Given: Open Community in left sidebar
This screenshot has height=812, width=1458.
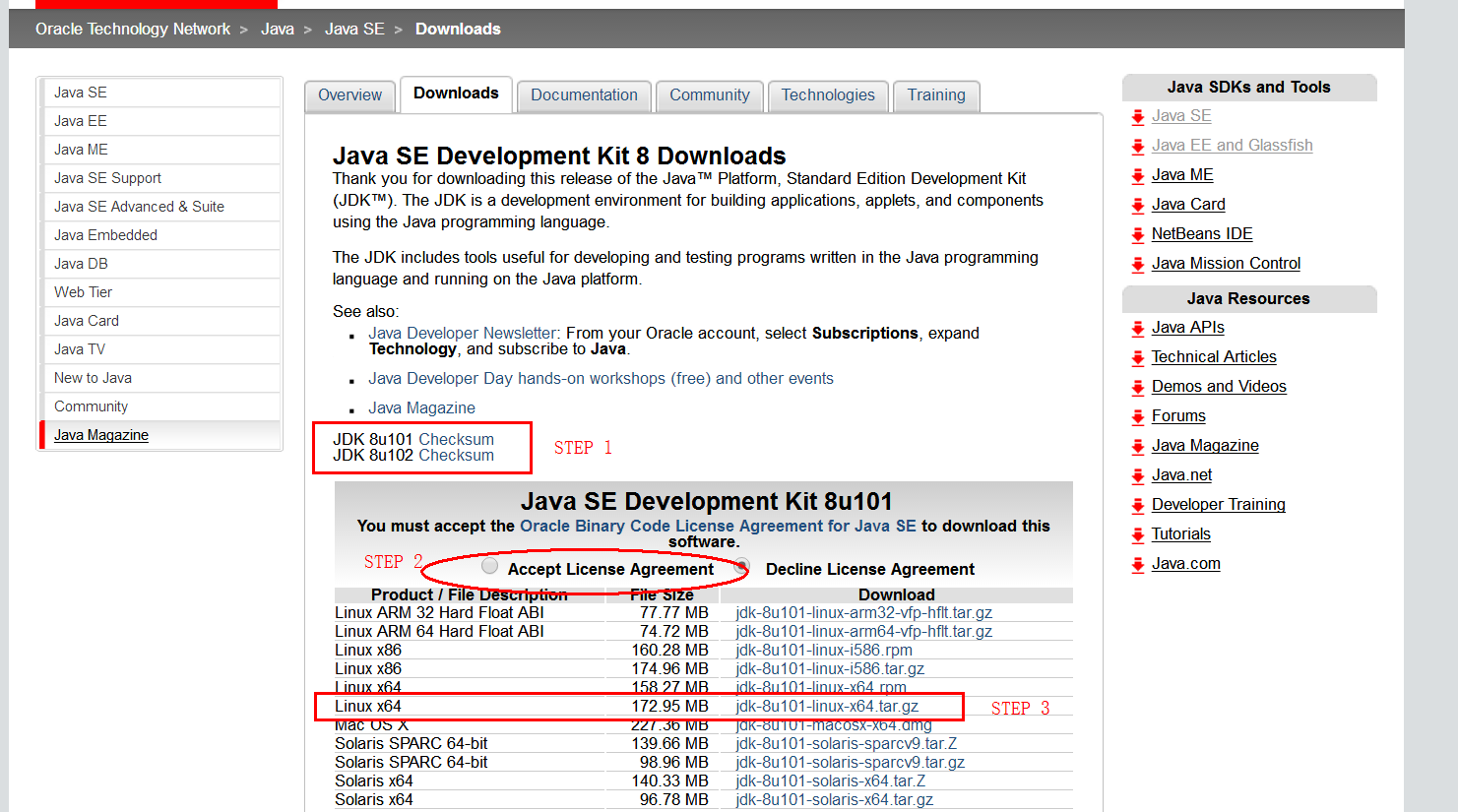Looking at the screenshot, I should tap(161, 406).
